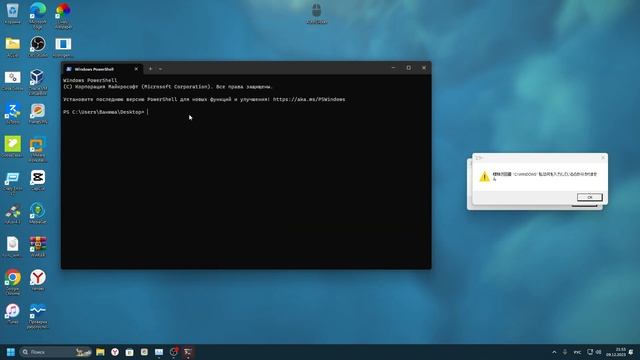
Task: Select the white document file icon
Action: click(x=13, y=247)
